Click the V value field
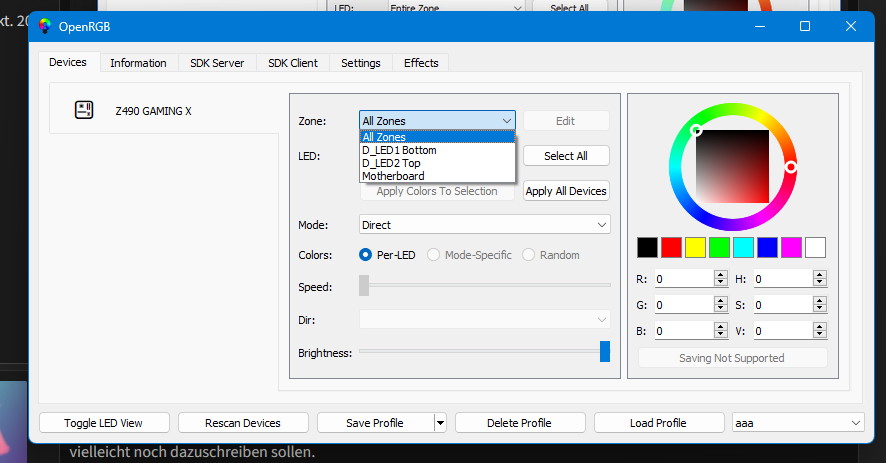Screen dimensions: 886x463 [x=783, y=331]
